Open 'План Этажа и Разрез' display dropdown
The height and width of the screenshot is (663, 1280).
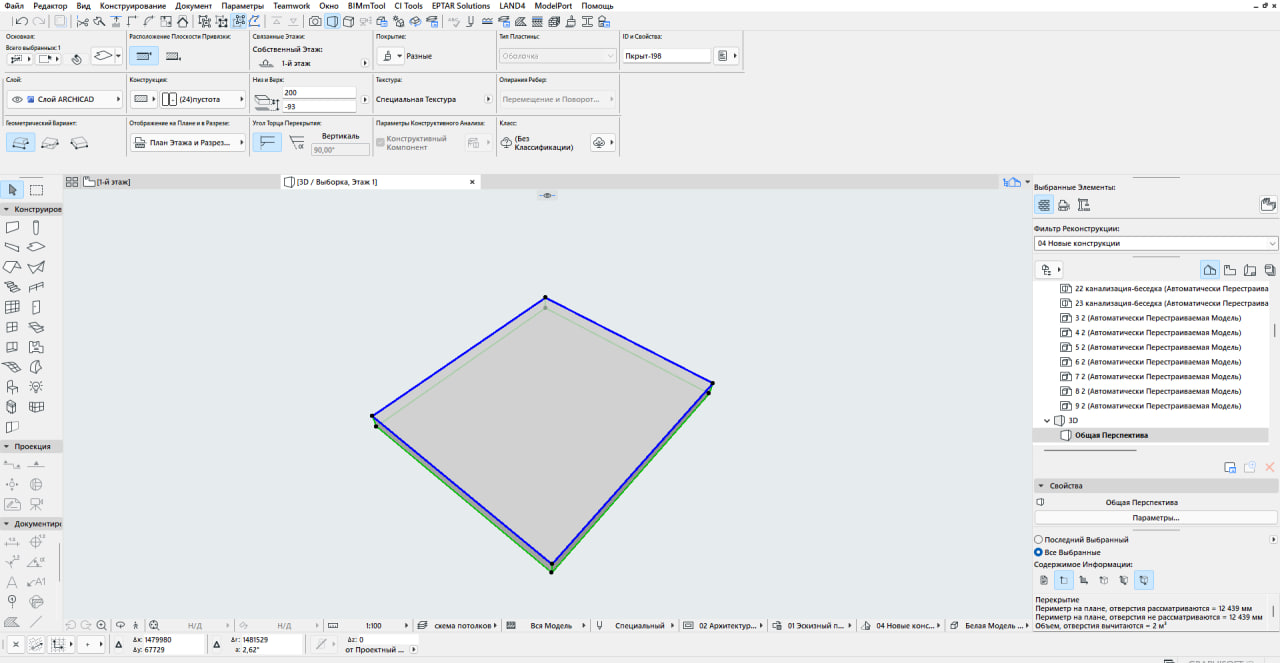(x=187, y=142)
